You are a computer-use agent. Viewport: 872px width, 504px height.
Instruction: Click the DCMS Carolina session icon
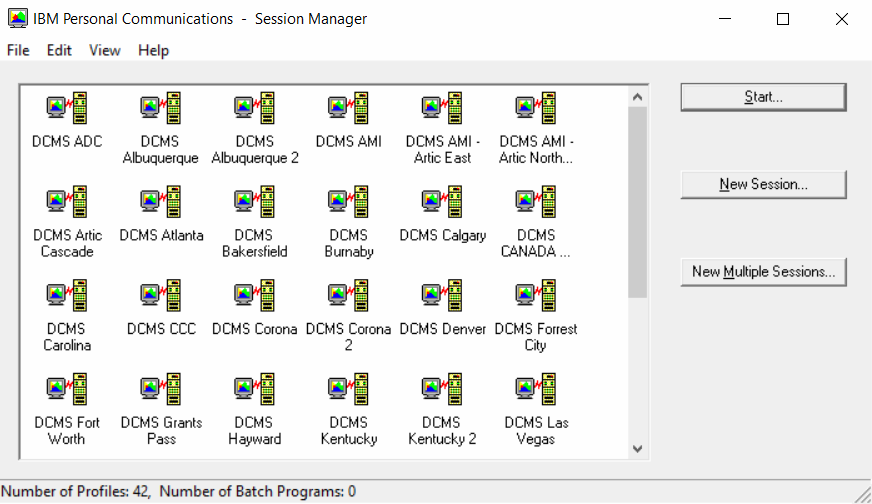(67, 295)
